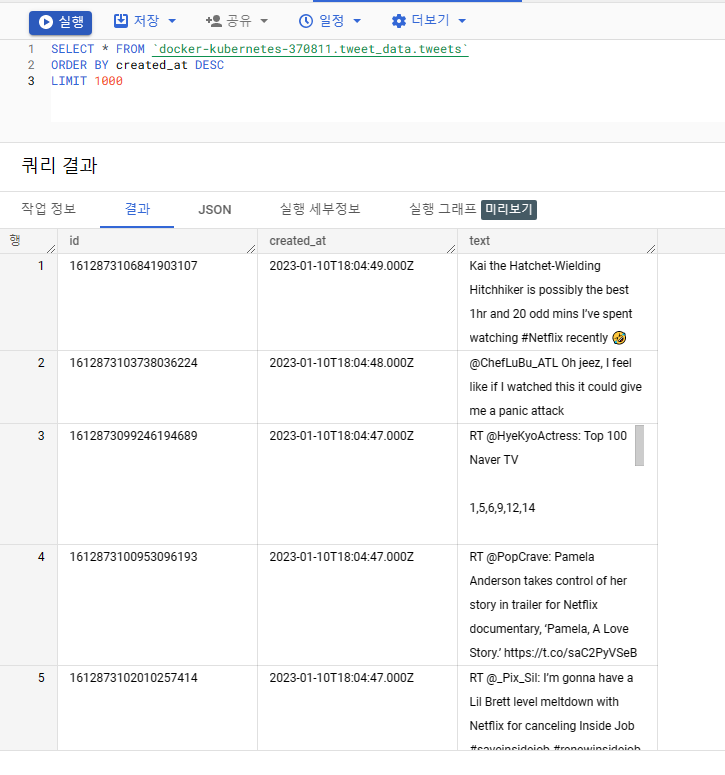Click the 1,5,6,9,12,14 text in row 3
The width and height of the screenshot is (725, 775).
[x=502, y=508]
